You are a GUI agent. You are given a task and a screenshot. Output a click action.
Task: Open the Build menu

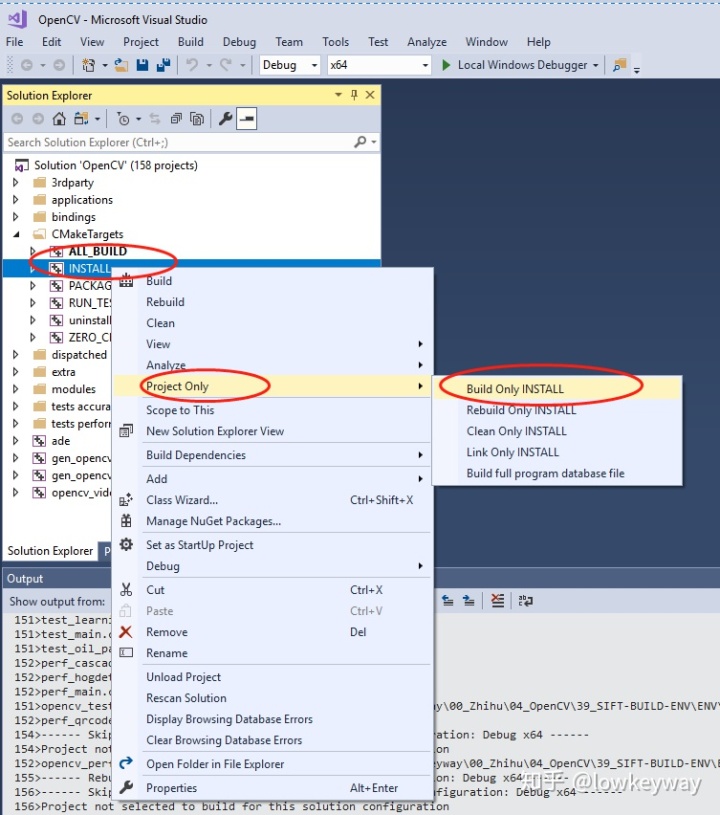click(191, 42)
